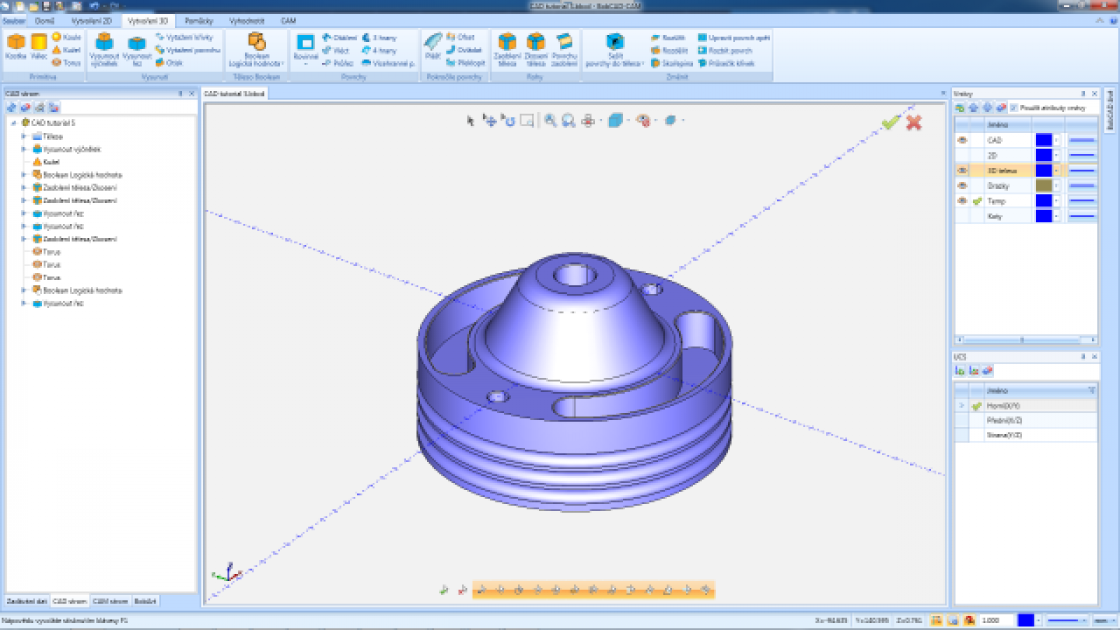Open color dropdown for Koty layer
The width and height of the screenshot is (1120, 630).
[1057, 216]
